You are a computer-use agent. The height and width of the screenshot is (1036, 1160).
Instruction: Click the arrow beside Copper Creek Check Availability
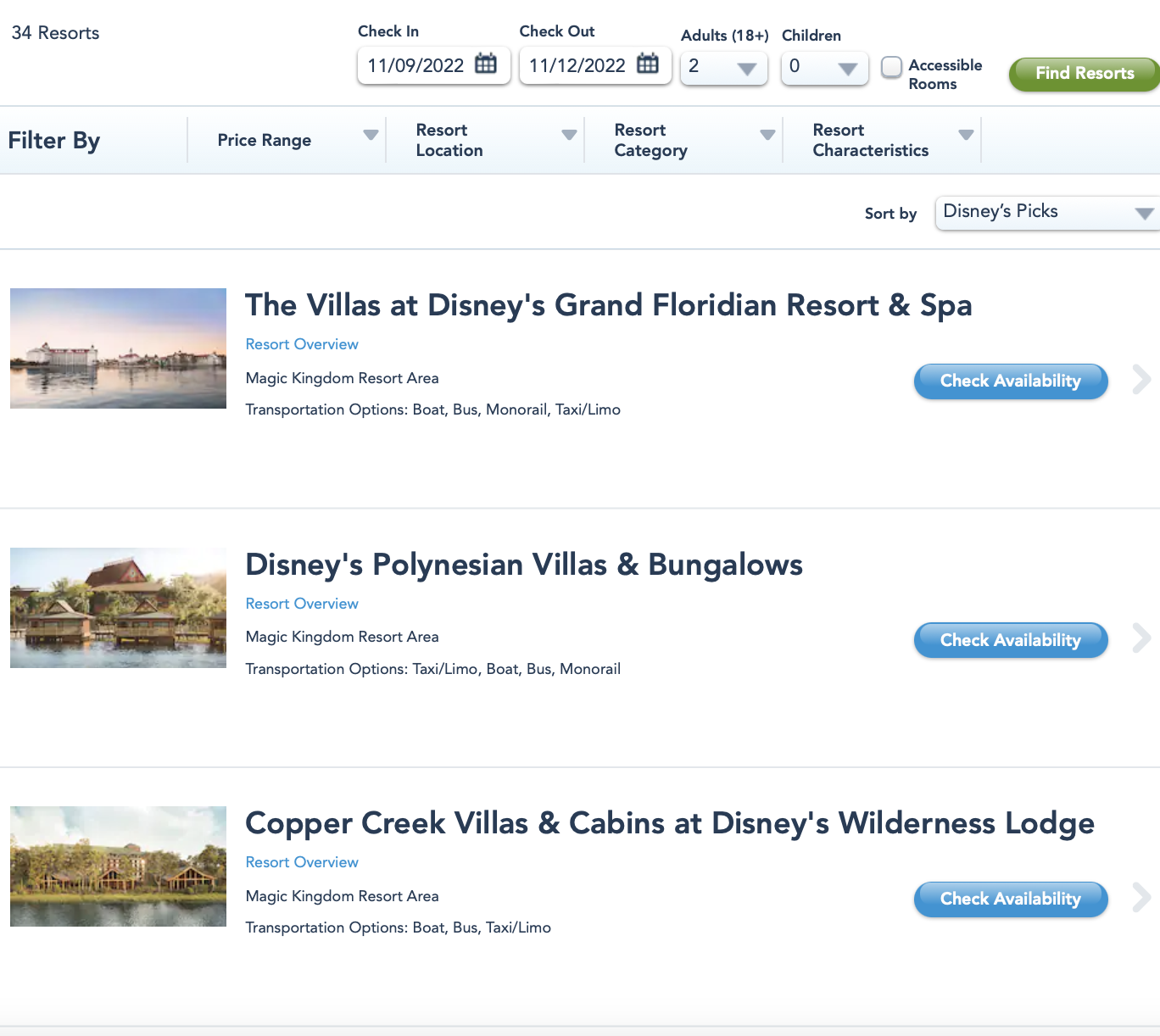click(1141, 897)
